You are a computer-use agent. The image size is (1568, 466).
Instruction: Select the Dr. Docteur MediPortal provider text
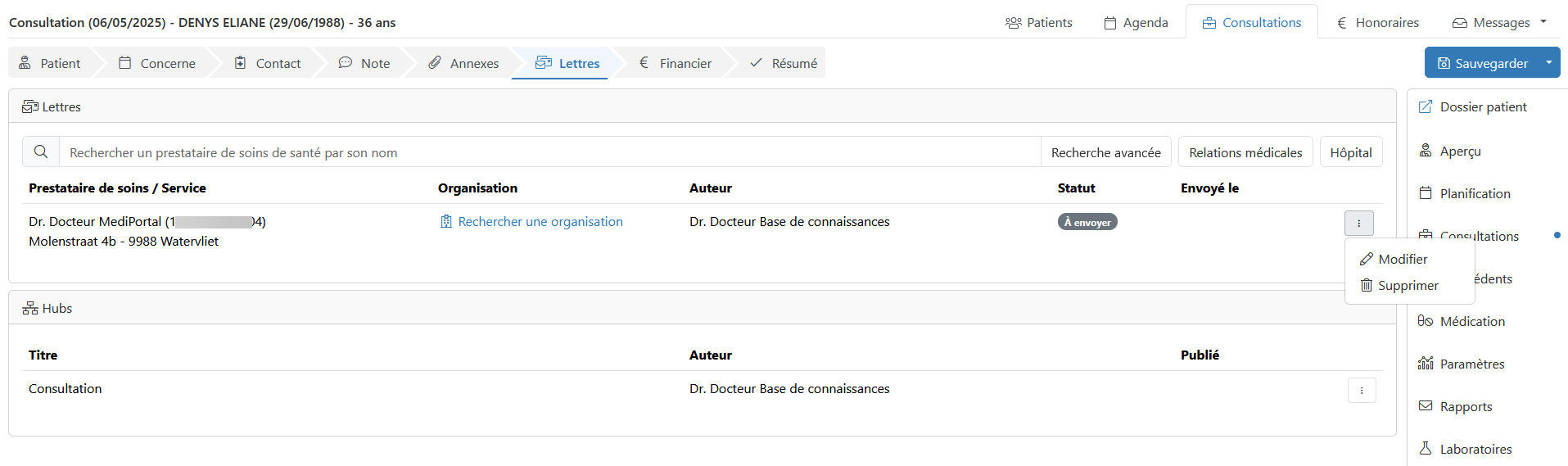click(x=147, y=222)
